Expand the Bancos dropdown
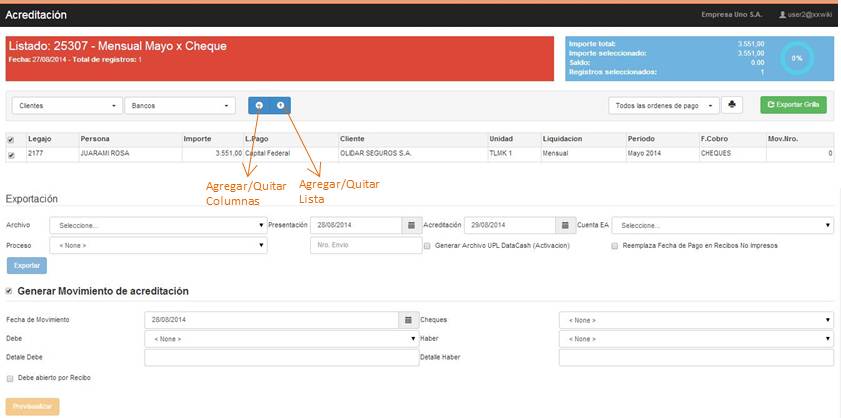 pyautogui.click(x=179, y=105)
